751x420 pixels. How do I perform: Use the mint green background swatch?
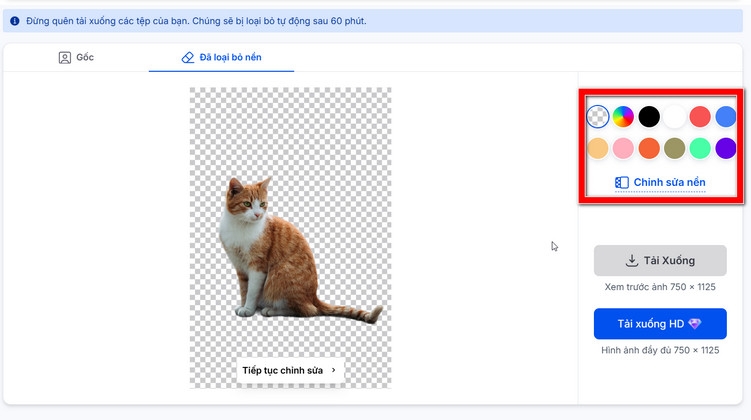point(700,148)
